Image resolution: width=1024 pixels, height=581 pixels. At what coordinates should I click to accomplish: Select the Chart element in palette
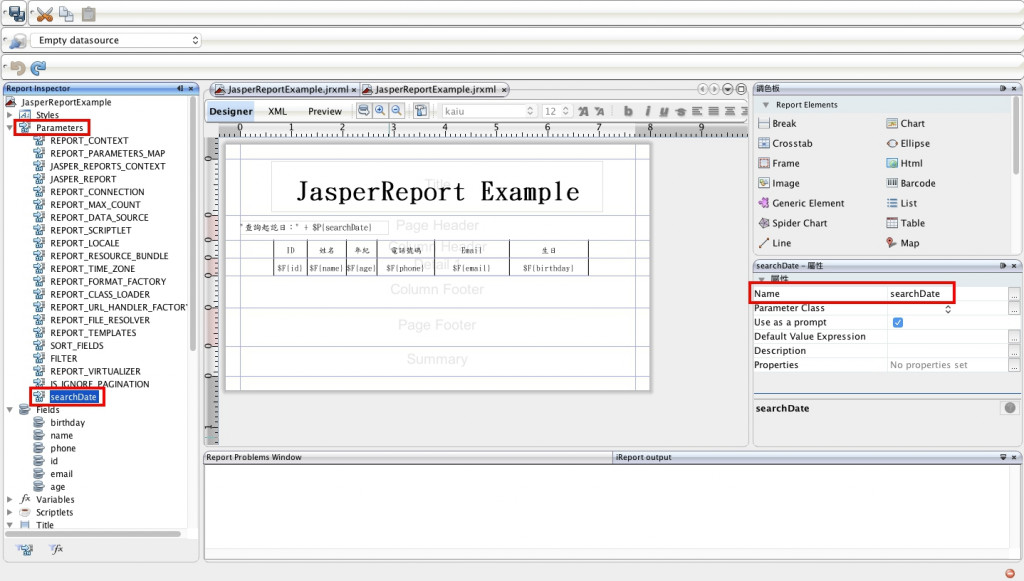(x=905, y=123)
